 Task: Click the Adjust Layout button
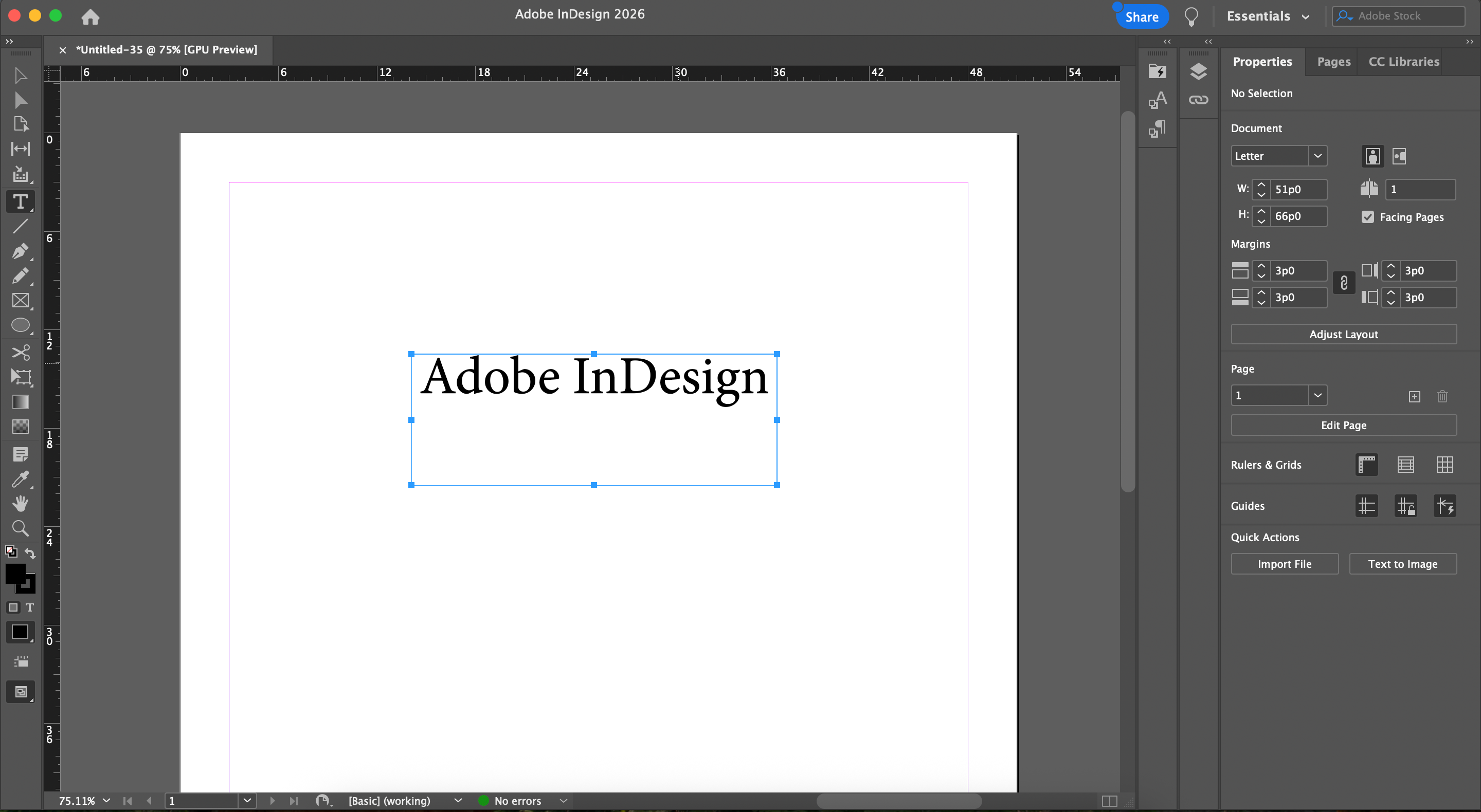(x=1343, y=334)
